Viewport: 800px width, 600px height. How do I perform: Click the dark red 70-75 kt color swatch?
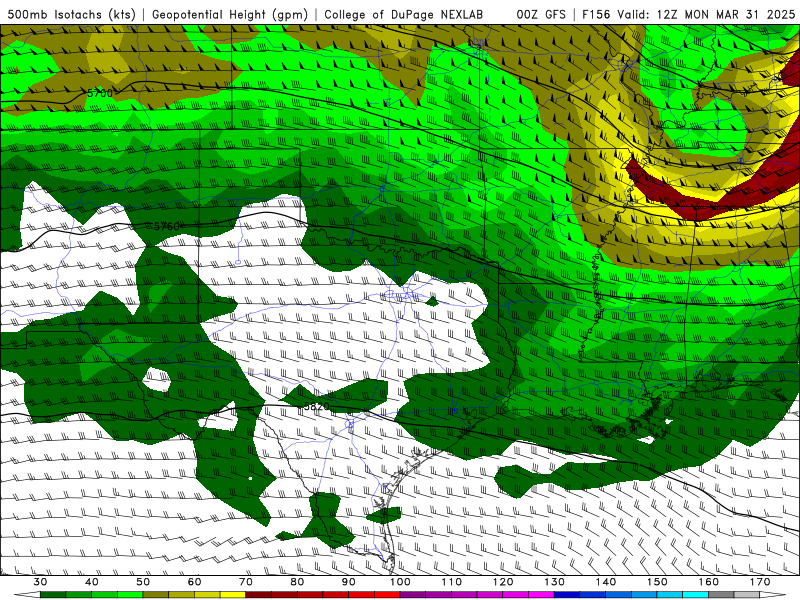[x=259, y=595]
